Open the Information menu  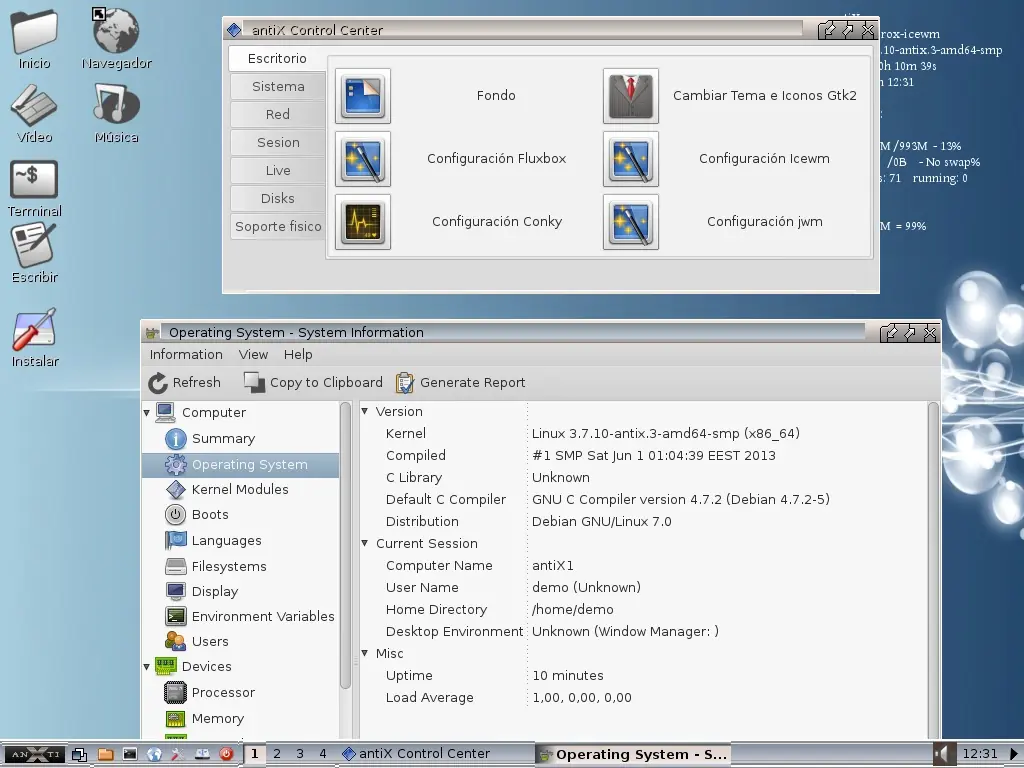[x=186, y=355]
